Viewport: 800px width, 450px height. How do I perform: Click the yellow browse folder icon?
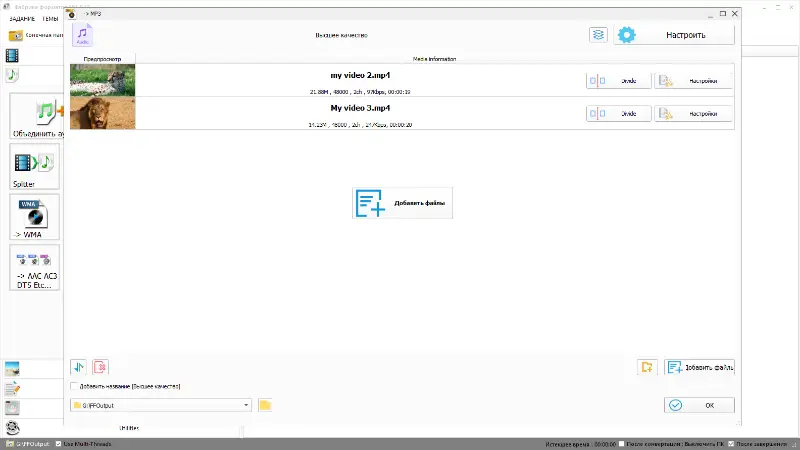pyautogui.click(x=265, y=405)
